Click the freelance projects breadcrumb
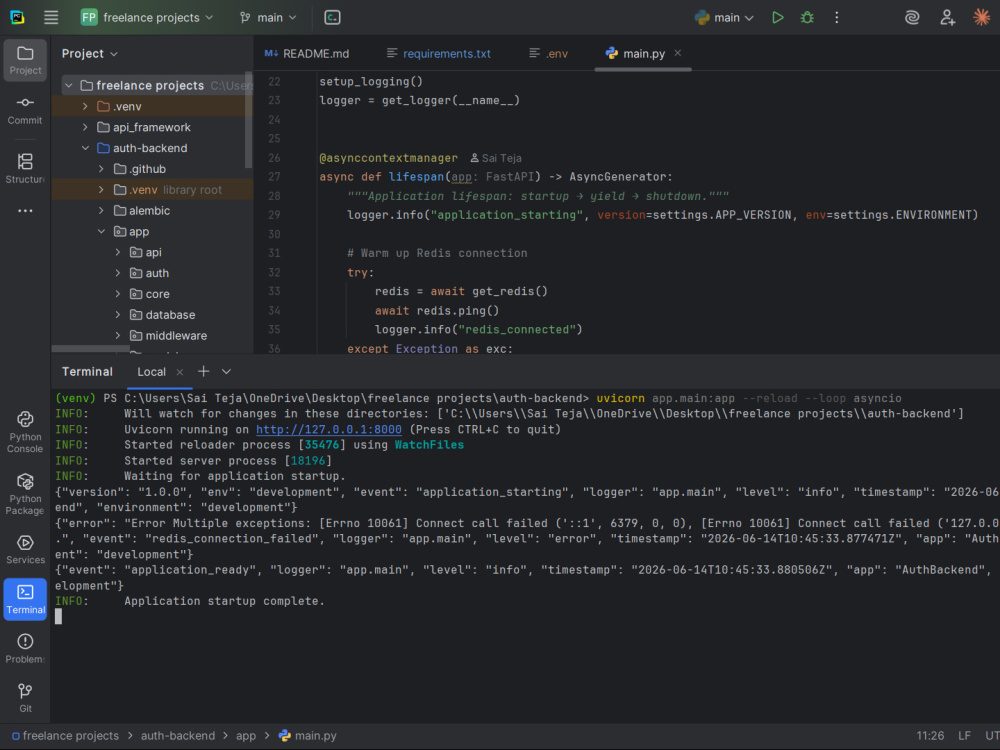This screenshot has height=750, width=1000. (x=65, y=735)
